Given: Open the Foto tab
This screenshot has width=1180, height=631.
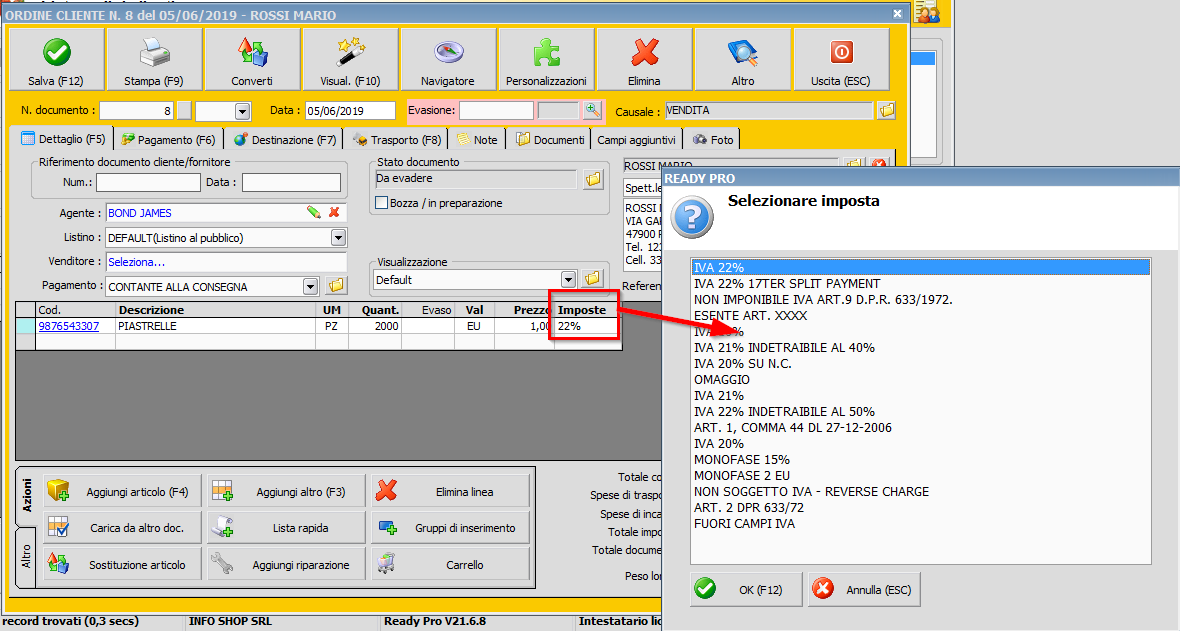Looking at the screenshot, I should (713, 139).
